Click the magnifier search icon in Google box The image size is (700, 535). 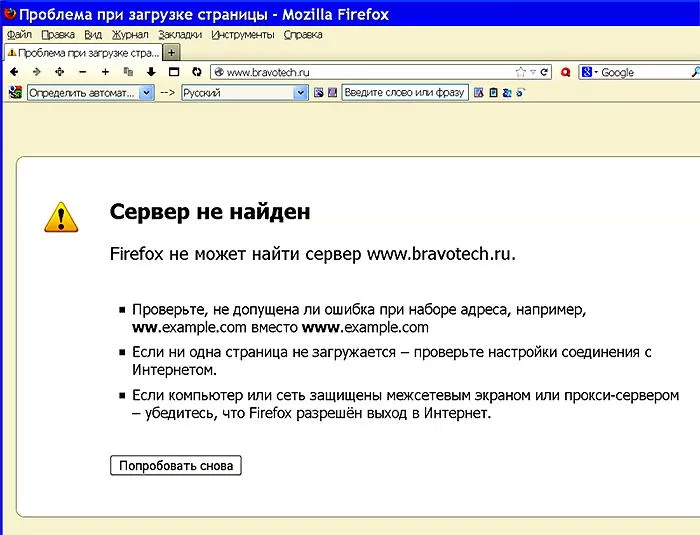(x=695, y=72)
